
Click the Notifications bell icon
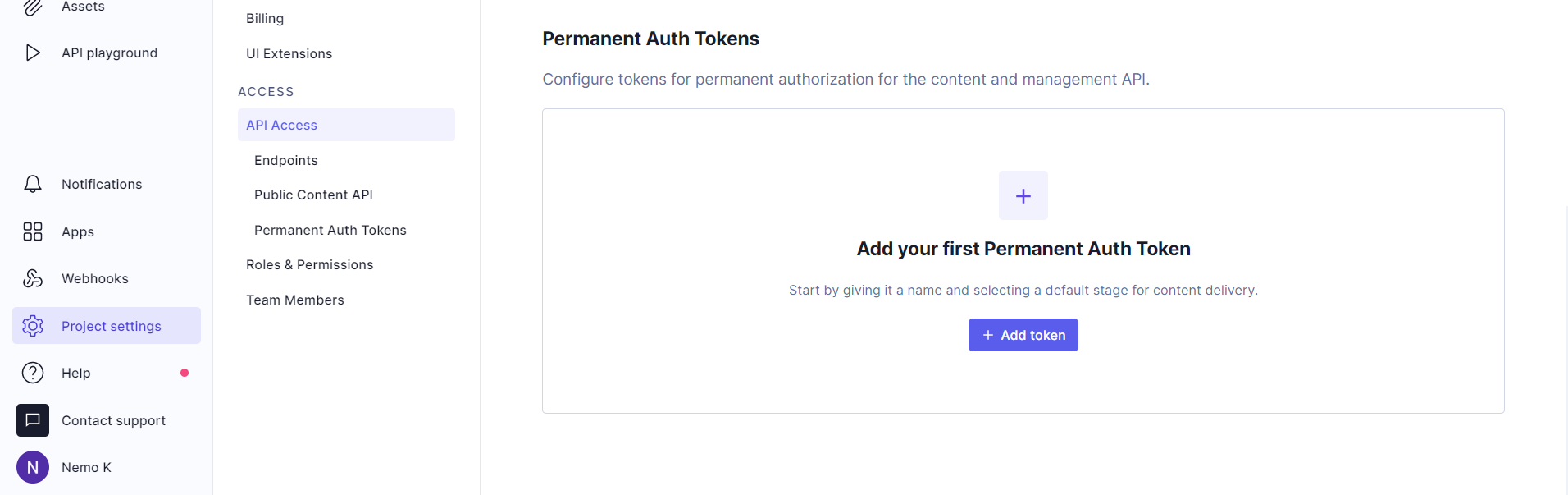pos(33,184)
